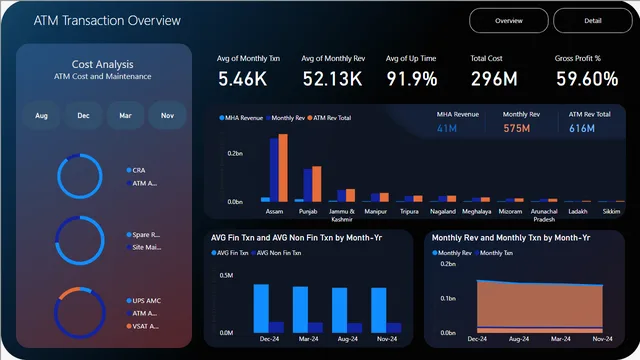Click the 616M ATM Rev Total value
The width and height of the screenshot is (640, 360).
pyautogui.click(x=582, y=129)
